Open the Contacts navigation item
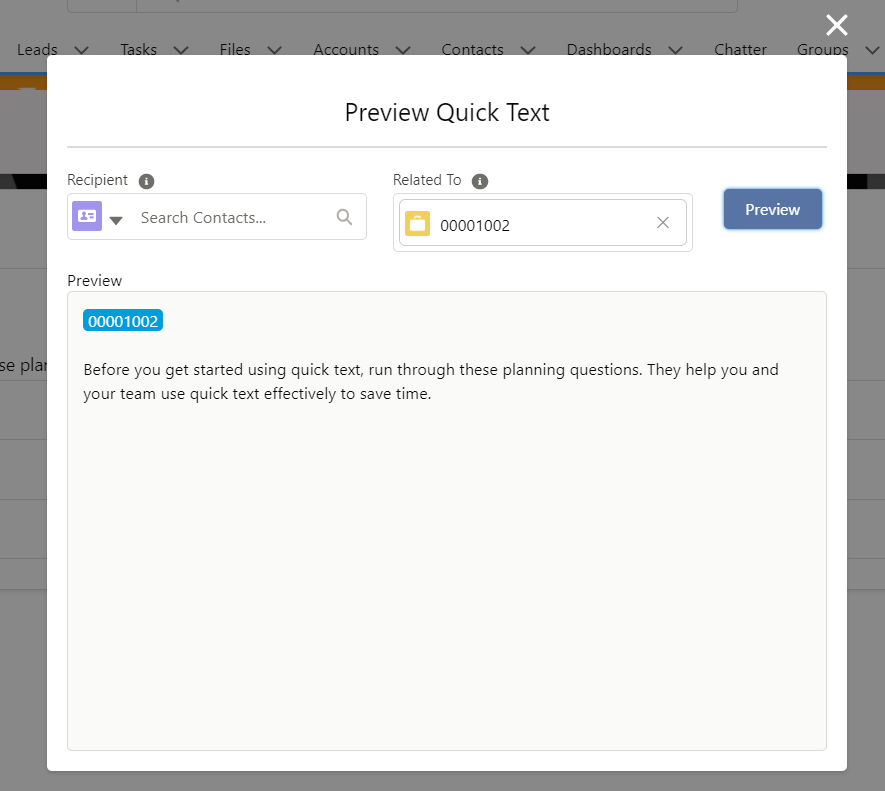 (x=472, y=49)
